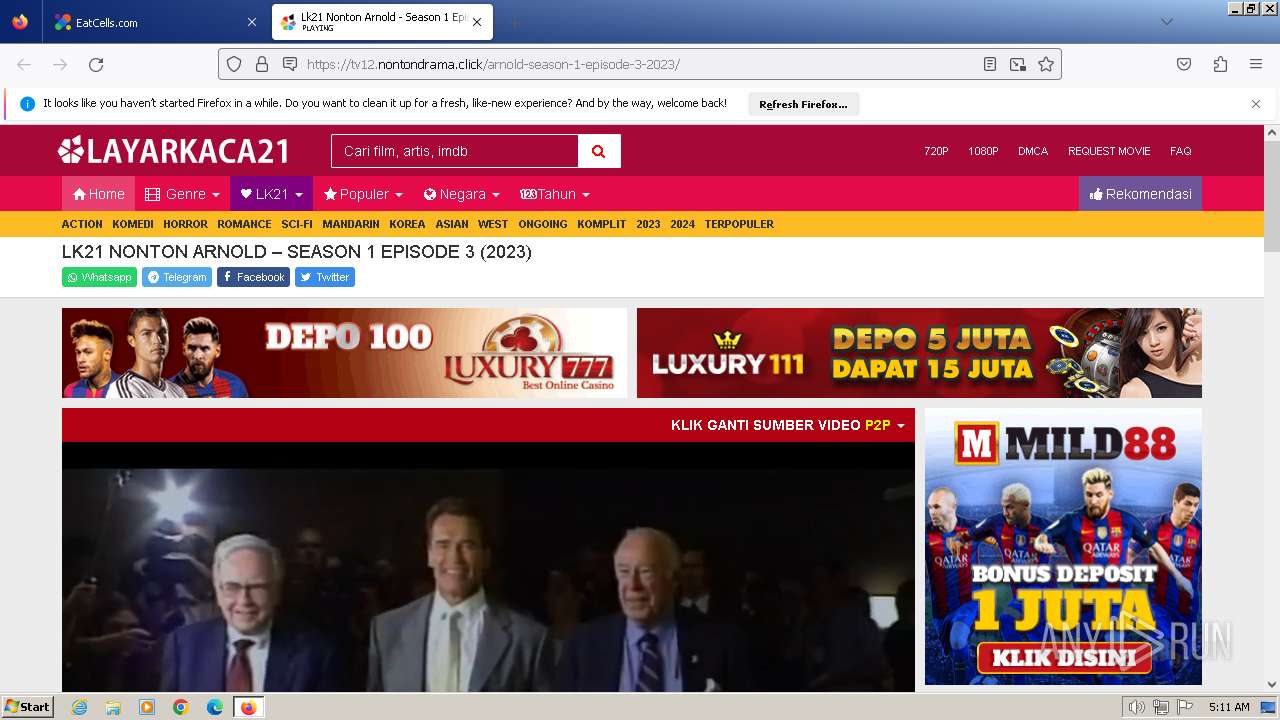Launch Internet Explorer from taskbar
Screen dimensions: 1280x720
click(79, 707)
